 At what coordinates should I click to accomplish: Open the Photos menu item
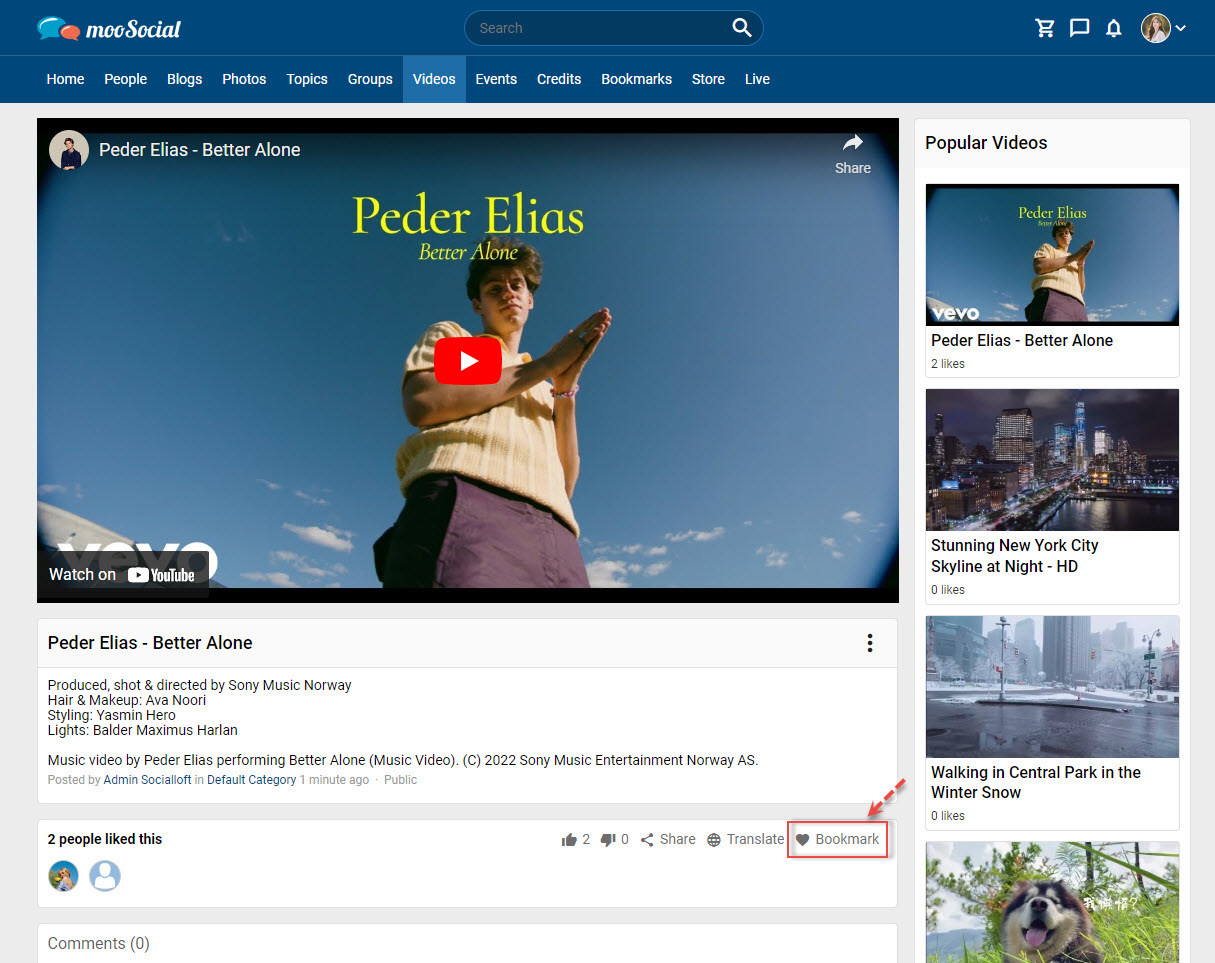pos(244,79)
